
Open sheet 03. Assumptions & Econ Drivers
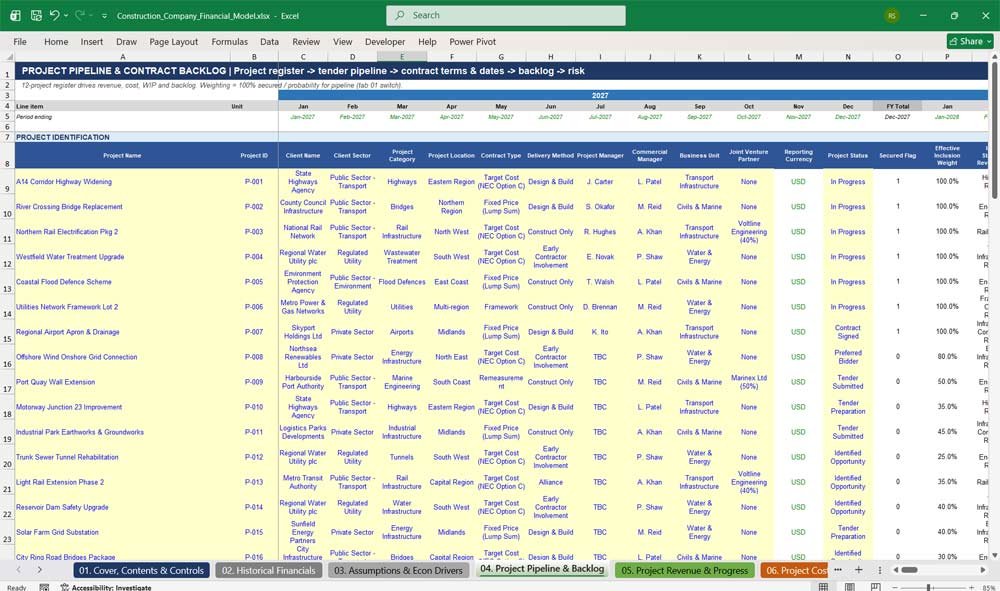coord(398,571)
